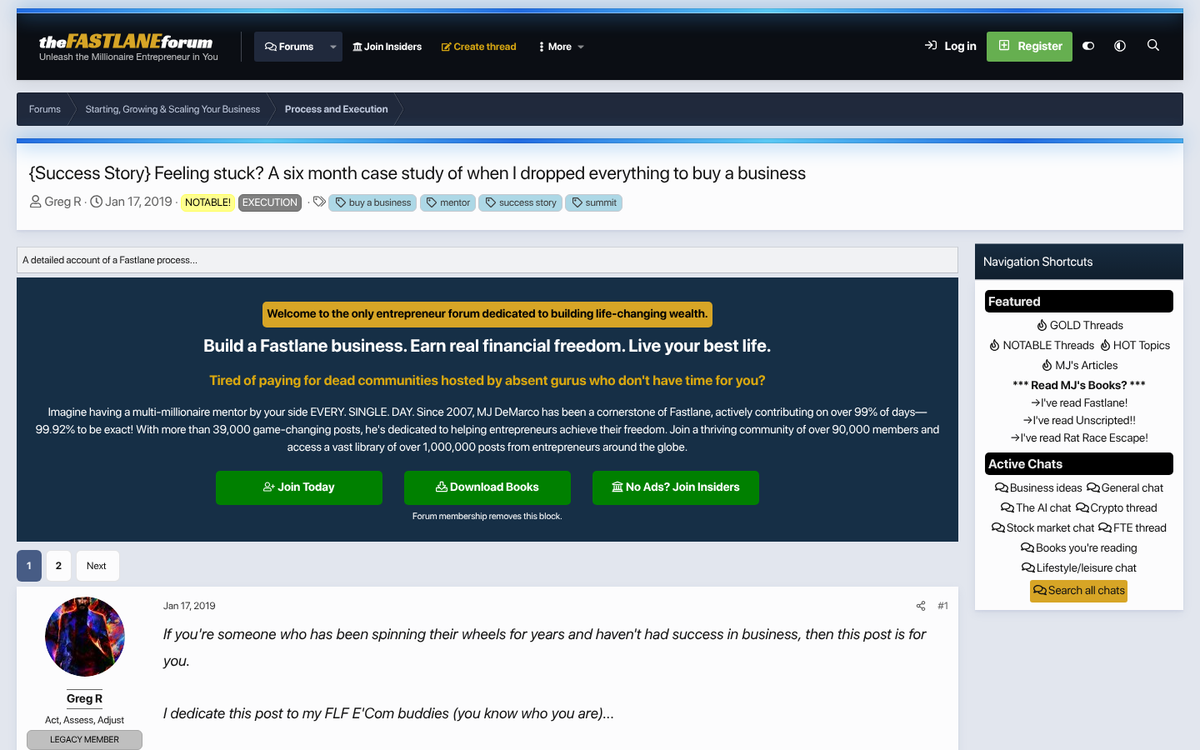The height and width of the screenshot is (750, 1200).
Task: Open the More menu dropdown
Action: point(559,46)
